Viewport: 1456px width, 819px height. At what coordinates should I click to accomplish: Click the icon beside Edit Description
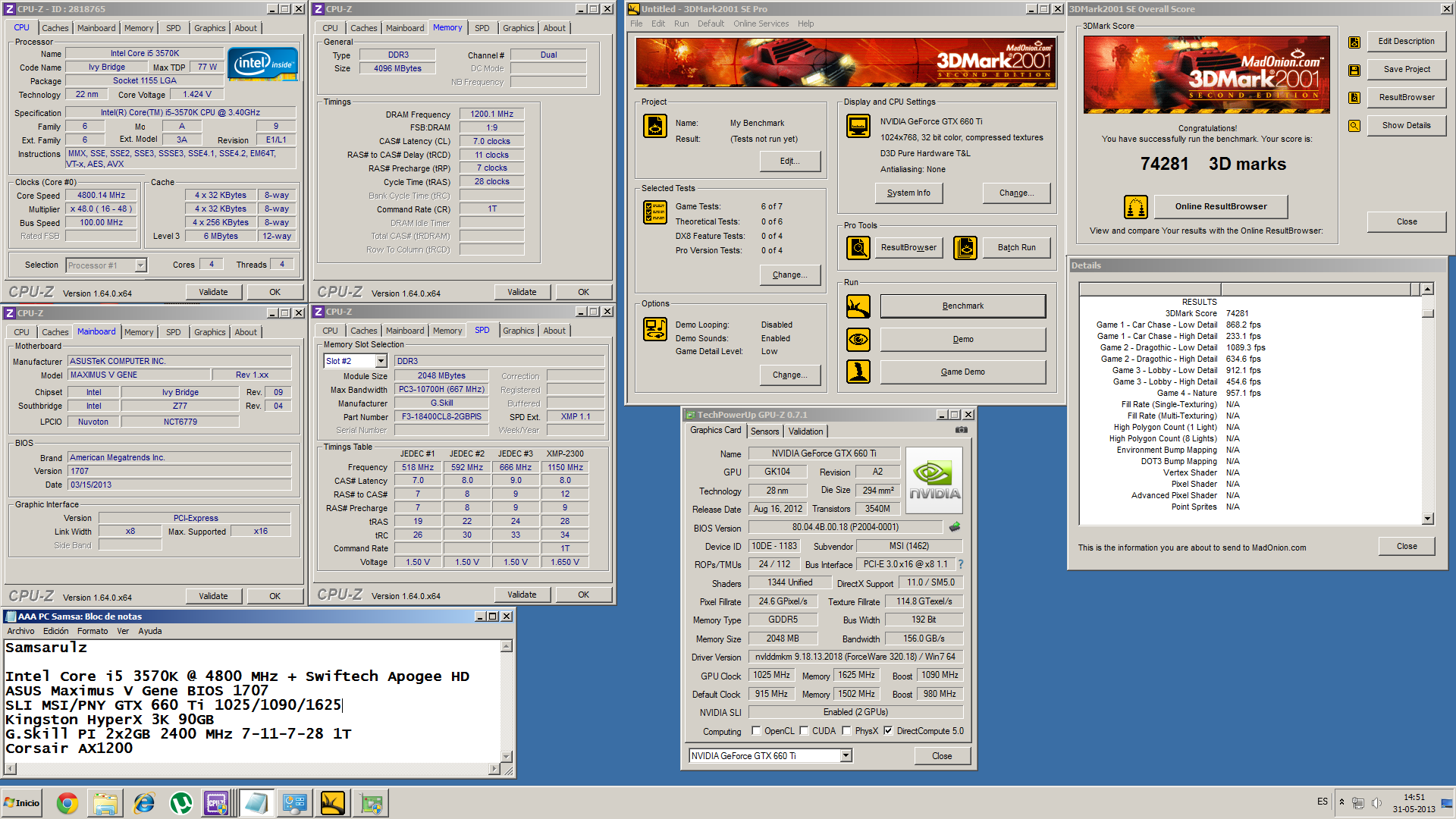[1354, 42]
